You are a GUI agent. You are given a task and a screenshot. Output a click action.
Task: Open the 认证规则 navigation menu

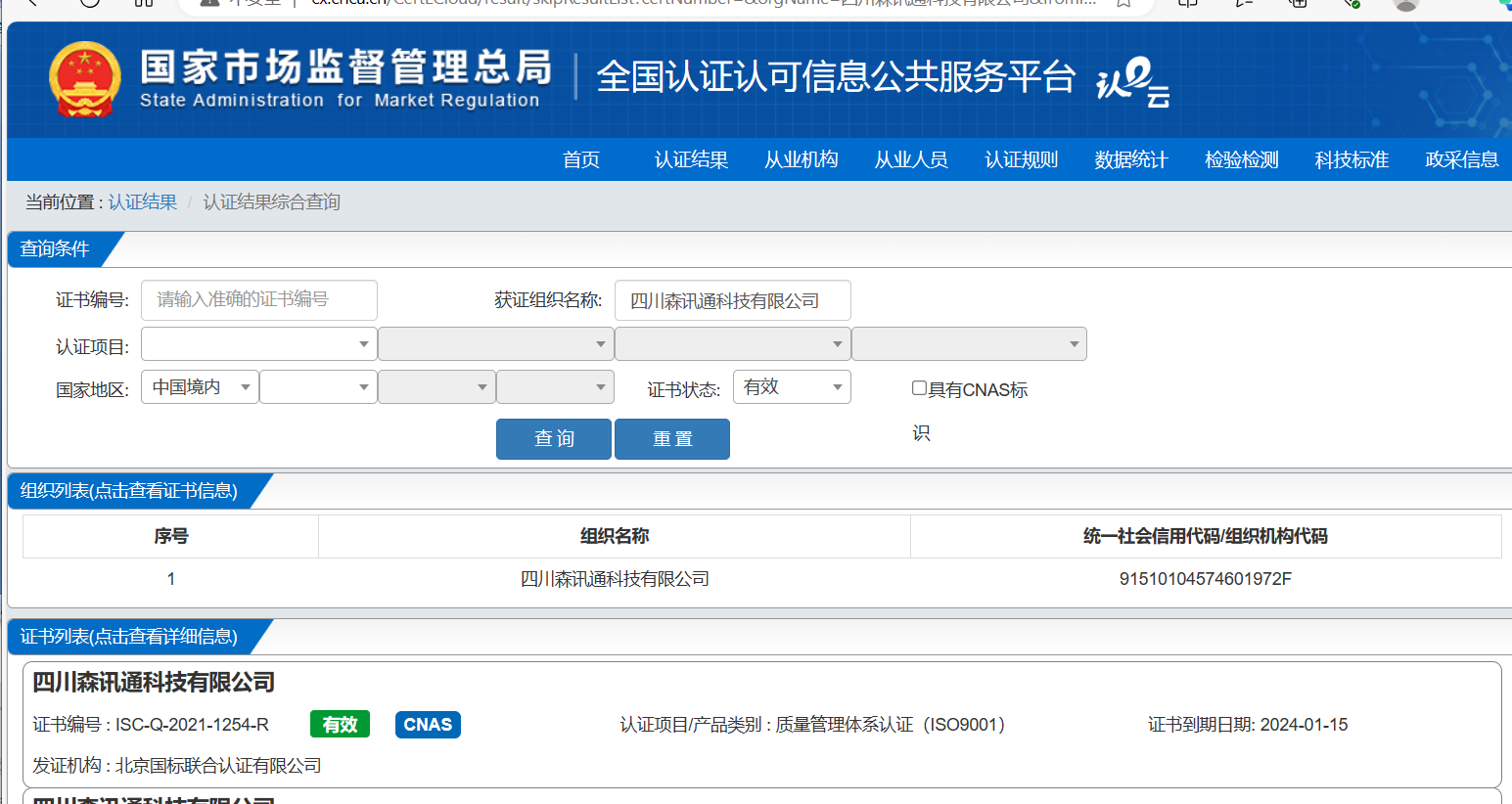[x=1022, y=159]
